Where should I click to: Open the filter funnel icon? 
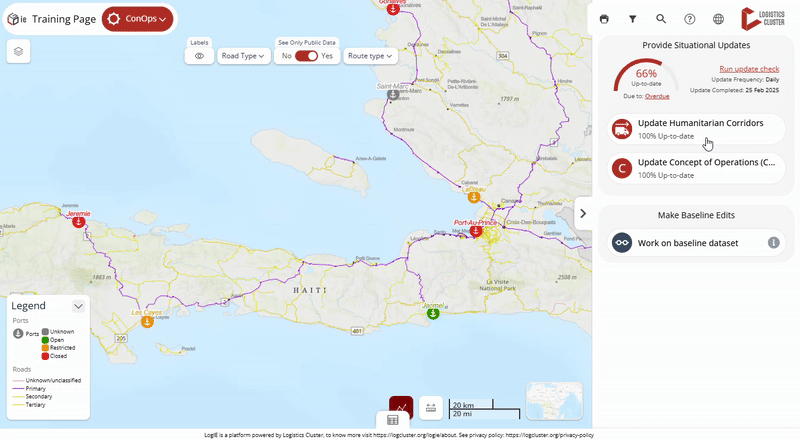tap(633, 19)
